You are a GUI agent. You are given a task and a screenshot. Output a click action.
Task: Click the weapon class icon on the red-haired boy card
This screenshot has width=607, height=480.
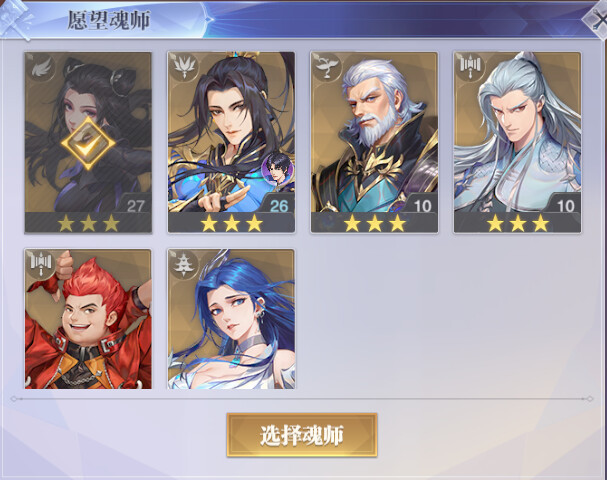click(x=41, y=265)
